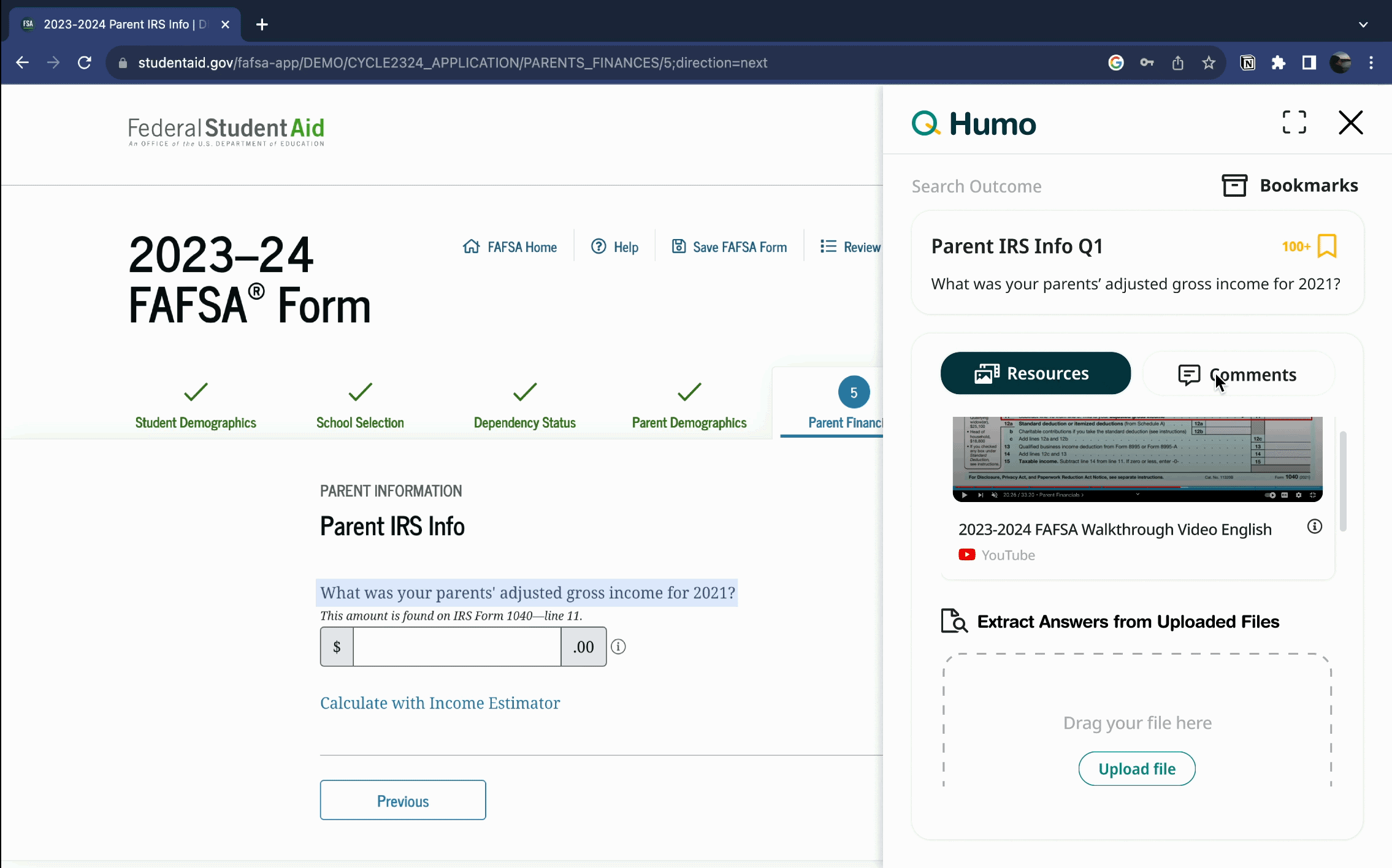Bookmark this page with the star icon
Image resolution: width=1392 pixels, height=868 pixels.
pos(1209,63)
